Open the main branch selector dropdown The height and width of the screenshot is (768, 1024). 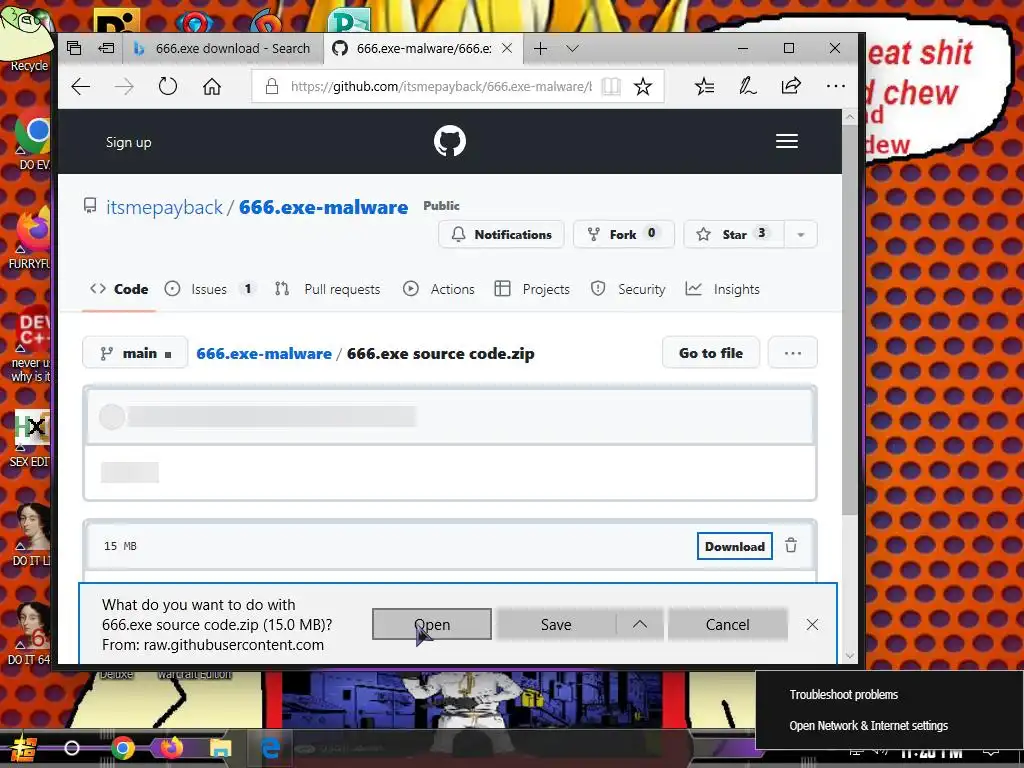pos(135,353)
